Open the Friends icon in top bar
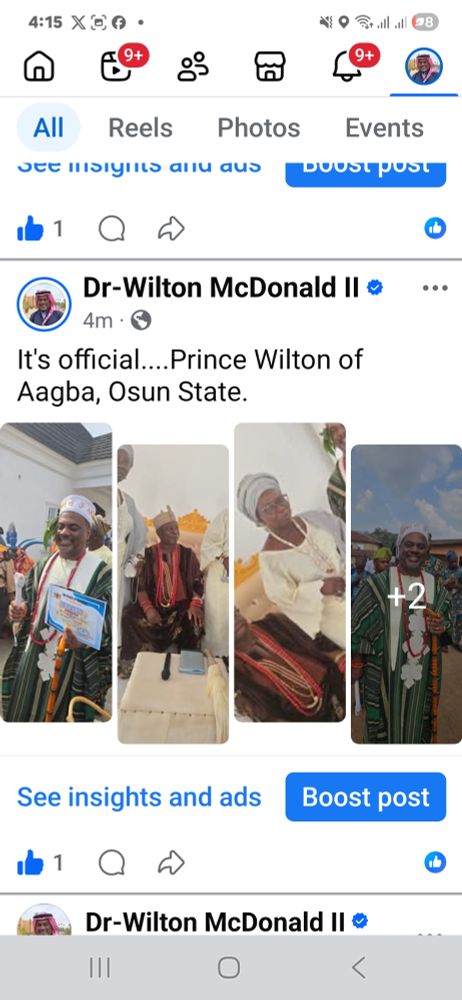 click(x=193, y=66)
